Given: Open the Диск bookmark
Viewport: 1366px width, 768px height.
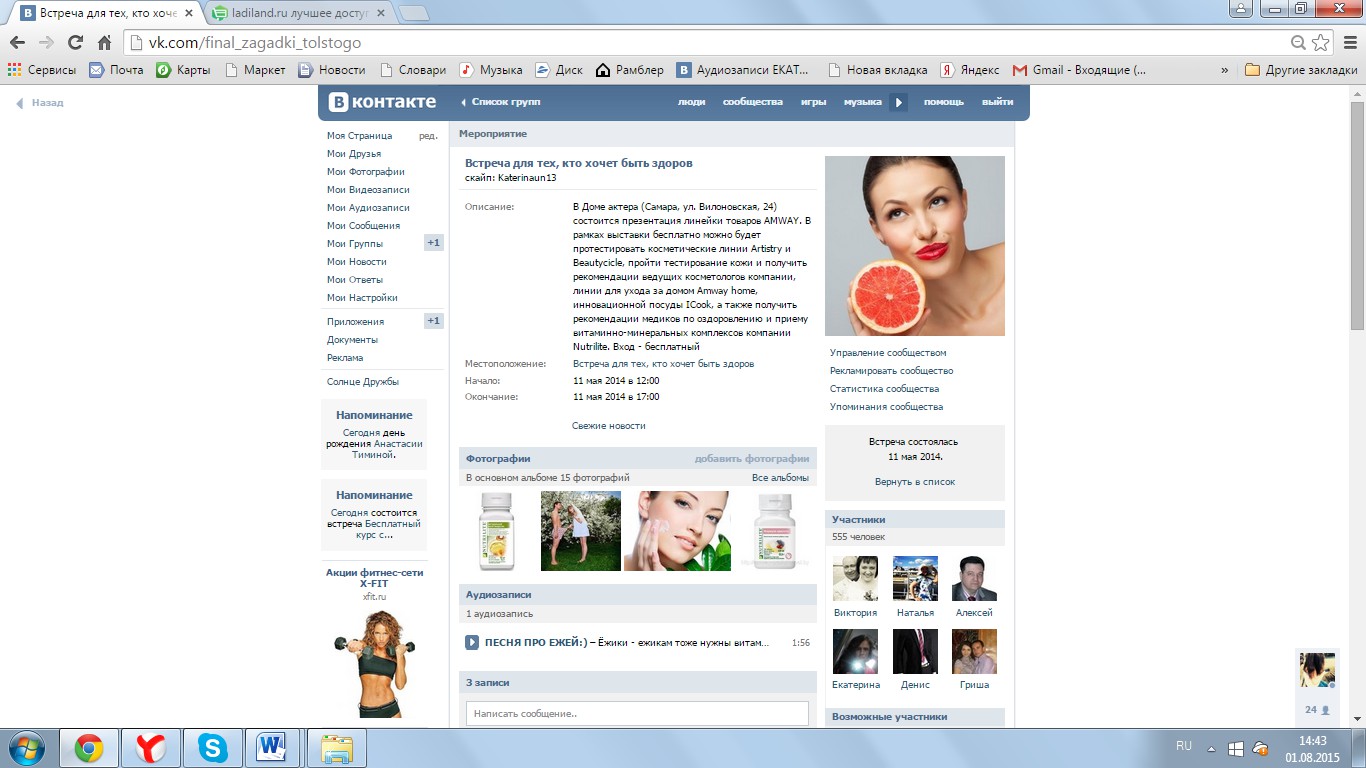Looking at the screenshot, I should [559, 70].
